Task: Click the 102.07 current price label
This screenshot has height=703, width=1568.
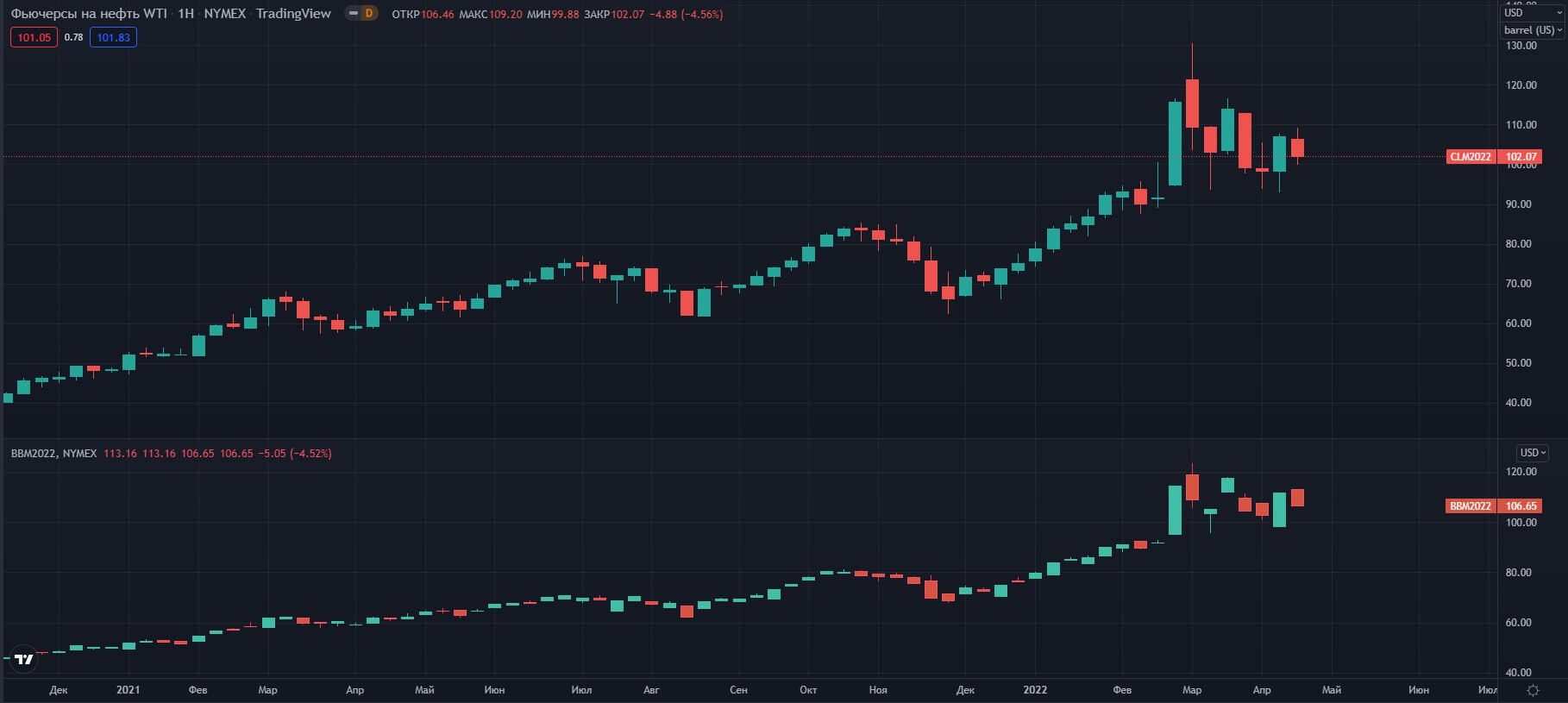Action: [1521, 157]
